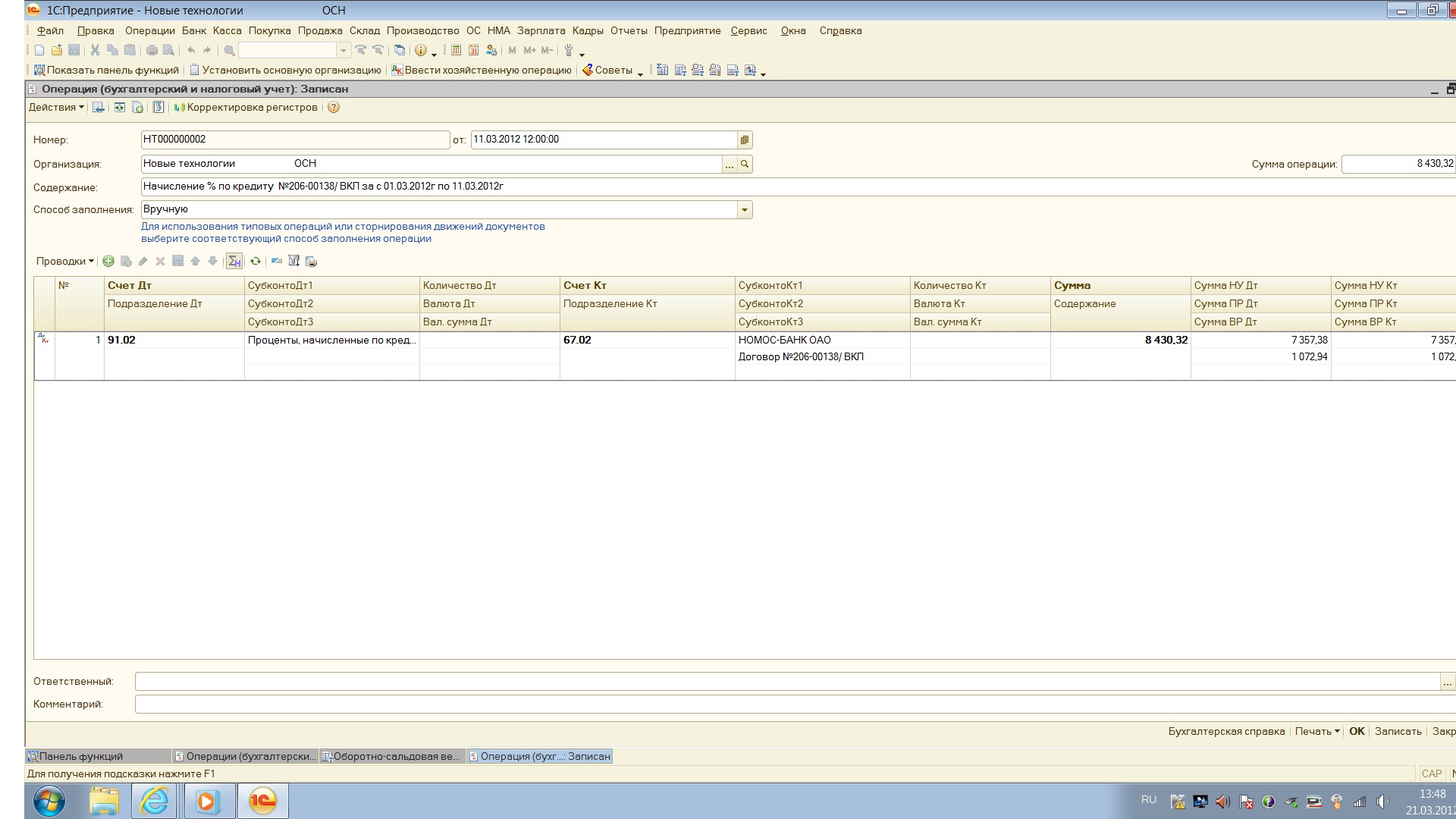Screen dimensions: 1456x819
Task: Open the Банк menu
Action: click(193, 31)
